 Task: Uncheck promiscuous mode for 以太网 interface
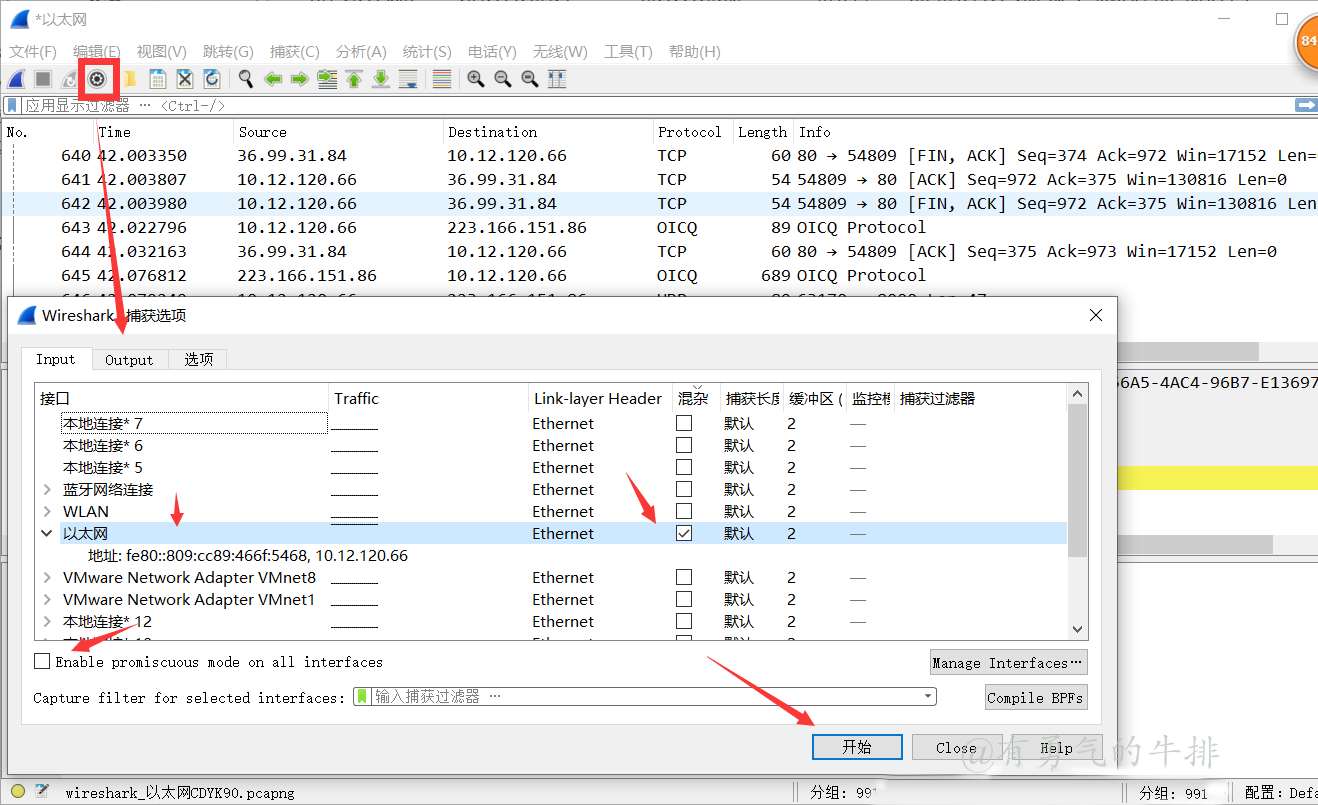click(684, 534)
